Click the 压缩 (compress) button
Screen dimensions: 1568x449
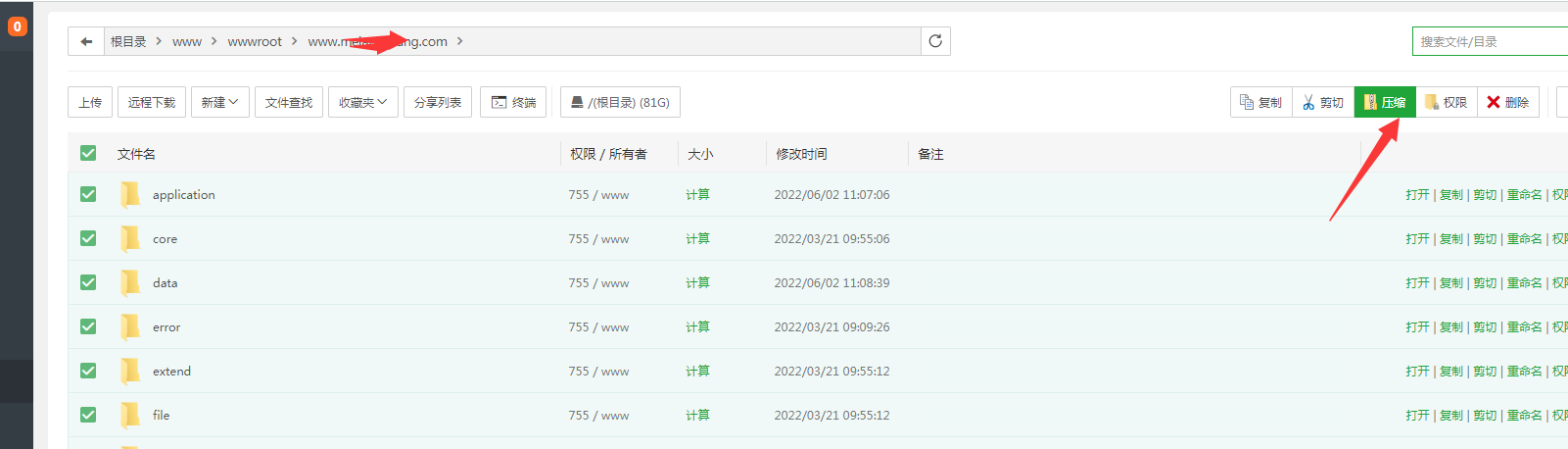[1385, 102]
